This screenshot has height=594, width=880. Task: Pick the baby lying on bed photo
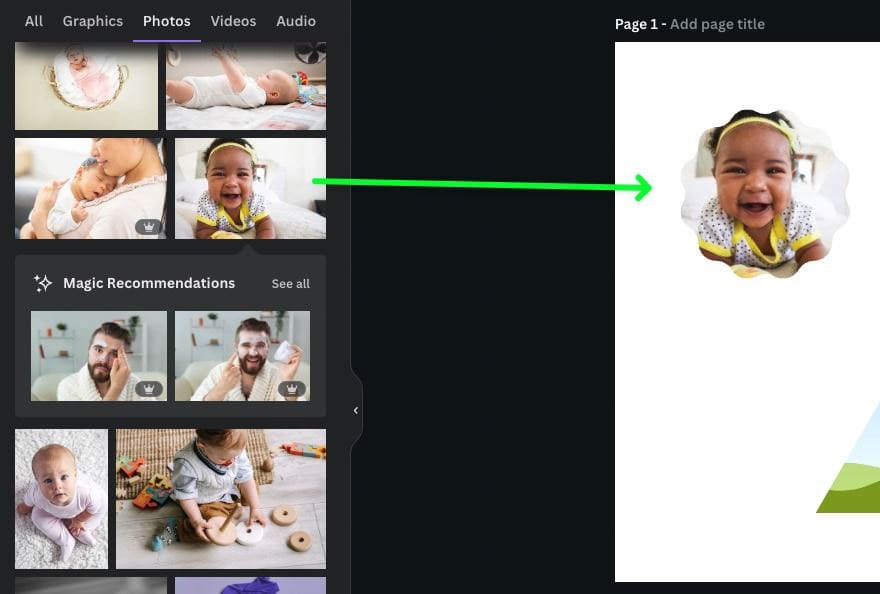(246, 86)
